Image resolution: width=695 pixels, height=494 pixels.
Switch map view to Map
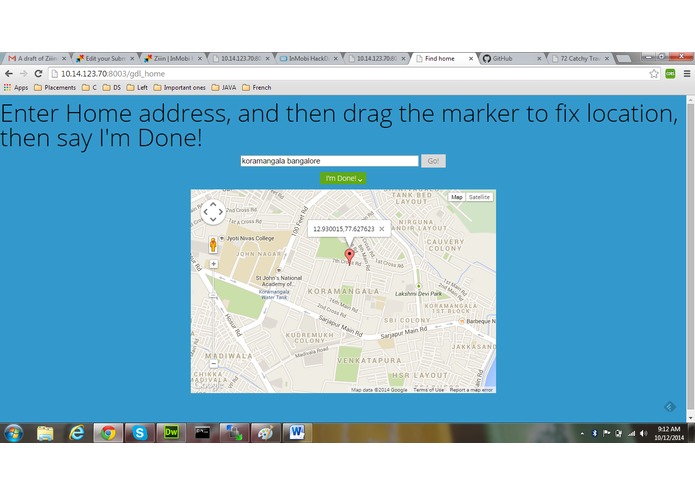click(x=457, y=197)
